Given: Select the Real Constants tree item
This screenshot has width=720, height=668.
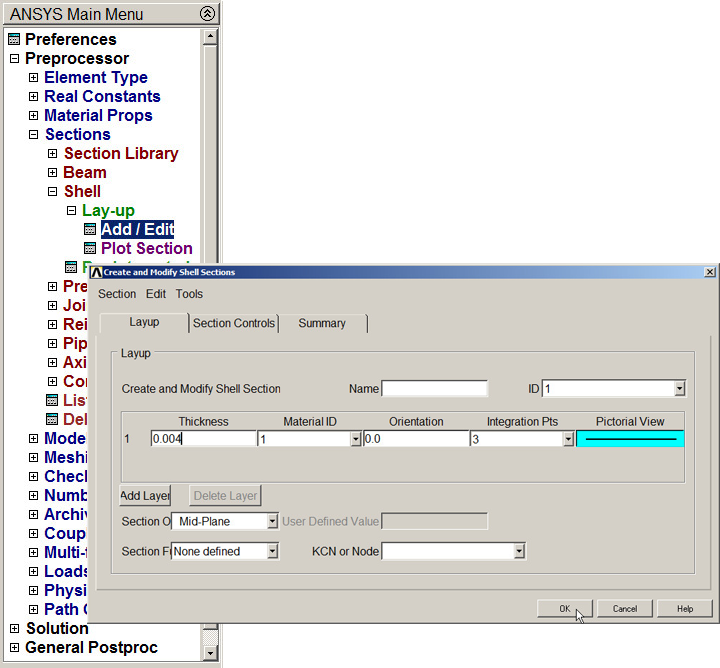Looking at the screenshot, I should coord(102,97).
